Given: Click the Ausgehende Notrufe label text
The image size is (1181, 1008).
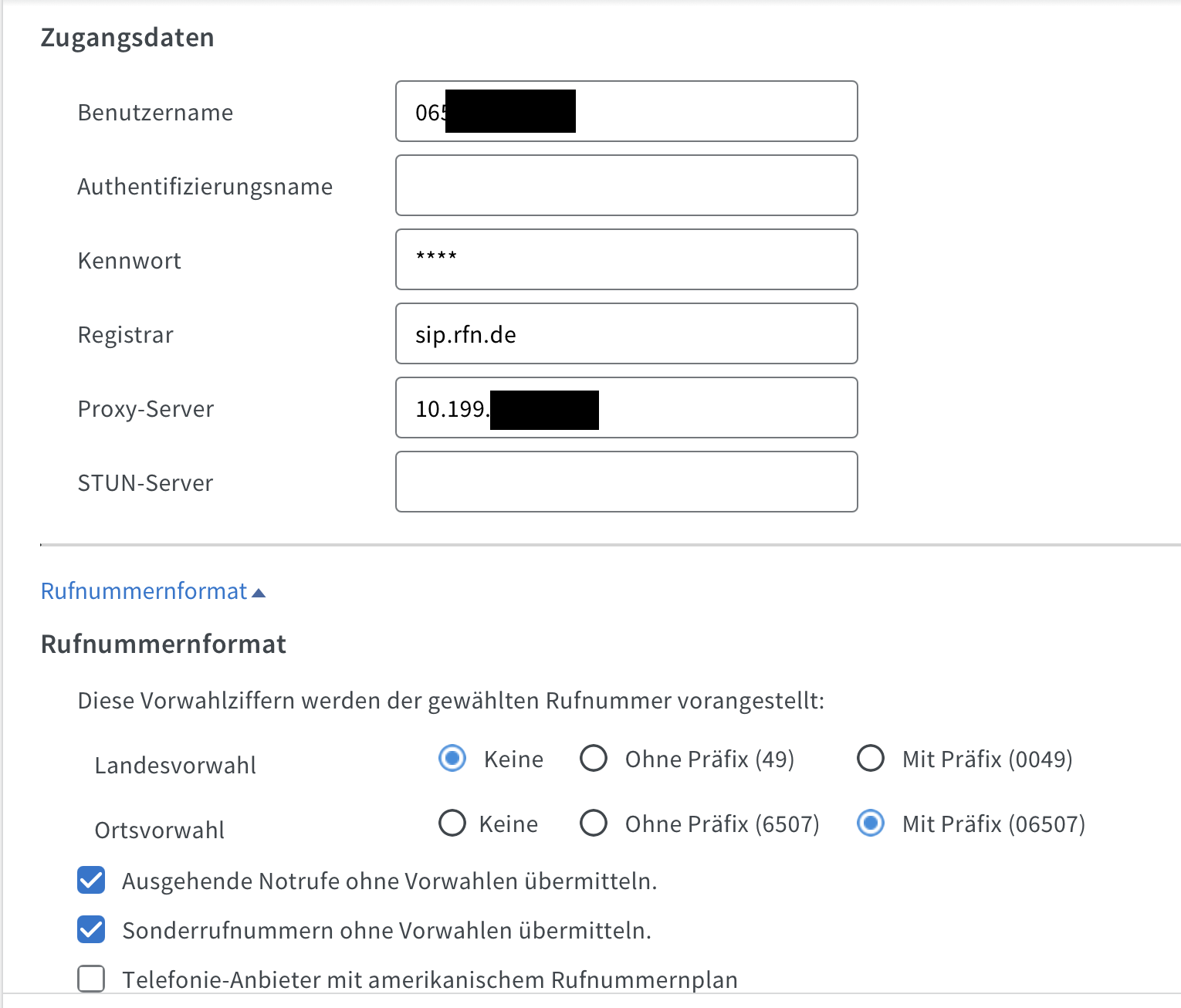Looking at the screenshot, I should [390, 881].
